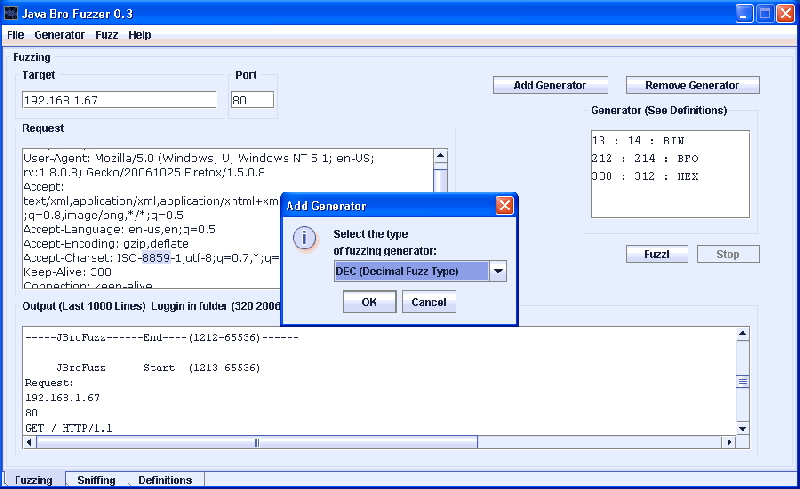Click the Output area scroll down arrow
This screenshot has width=800, height=489.
(x=742, y=429)
